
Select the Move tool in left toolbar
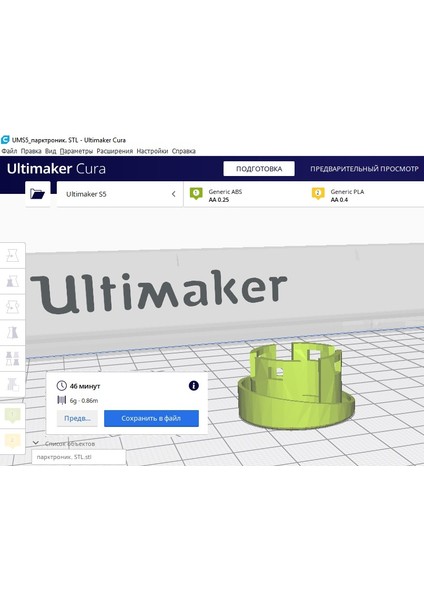tap(13, 255)
